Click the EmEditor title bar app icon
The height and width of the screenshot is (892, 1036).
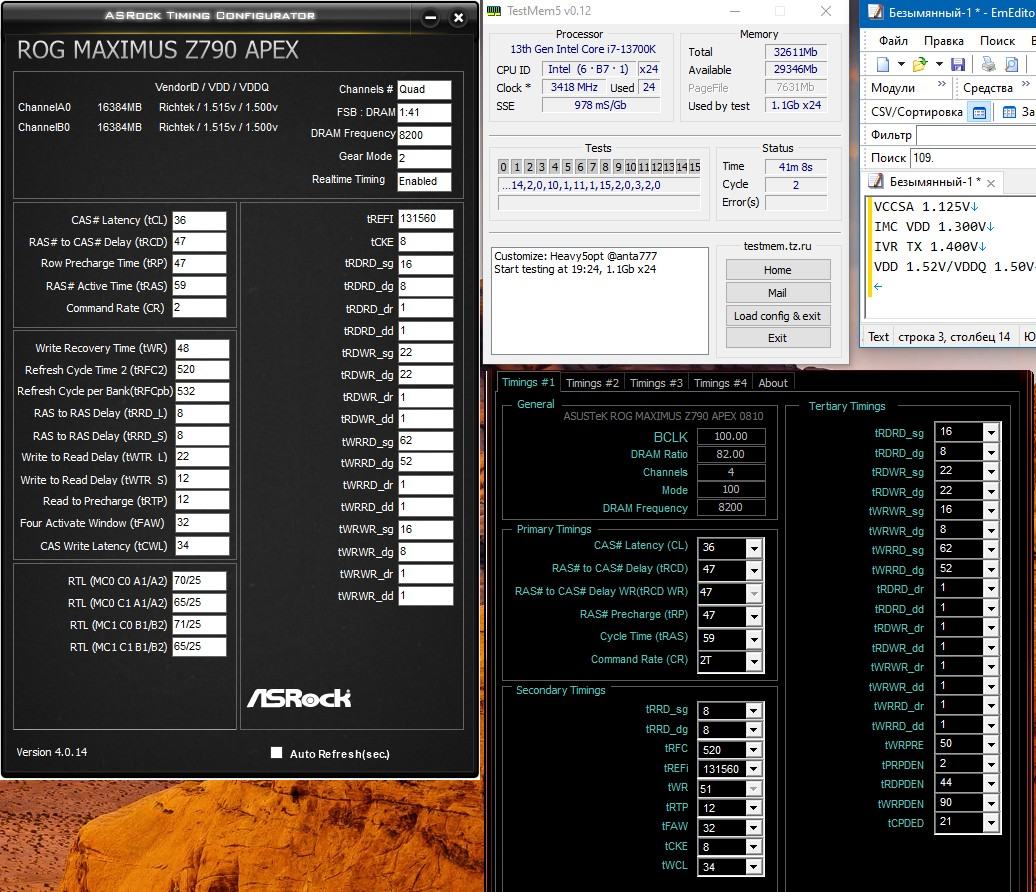875,12
